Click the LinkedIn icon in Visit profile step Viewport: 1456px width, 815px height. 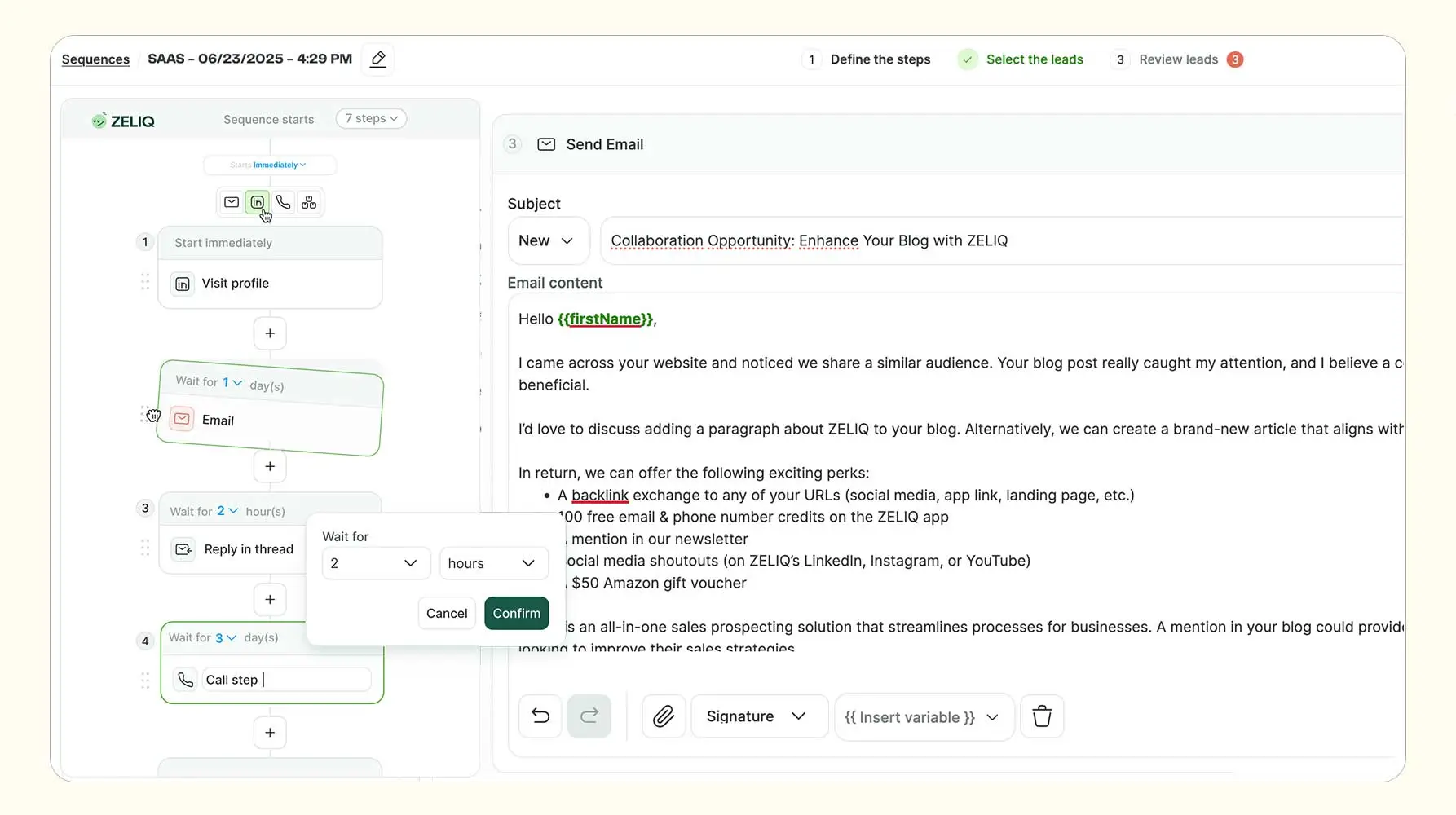[183, 284]
